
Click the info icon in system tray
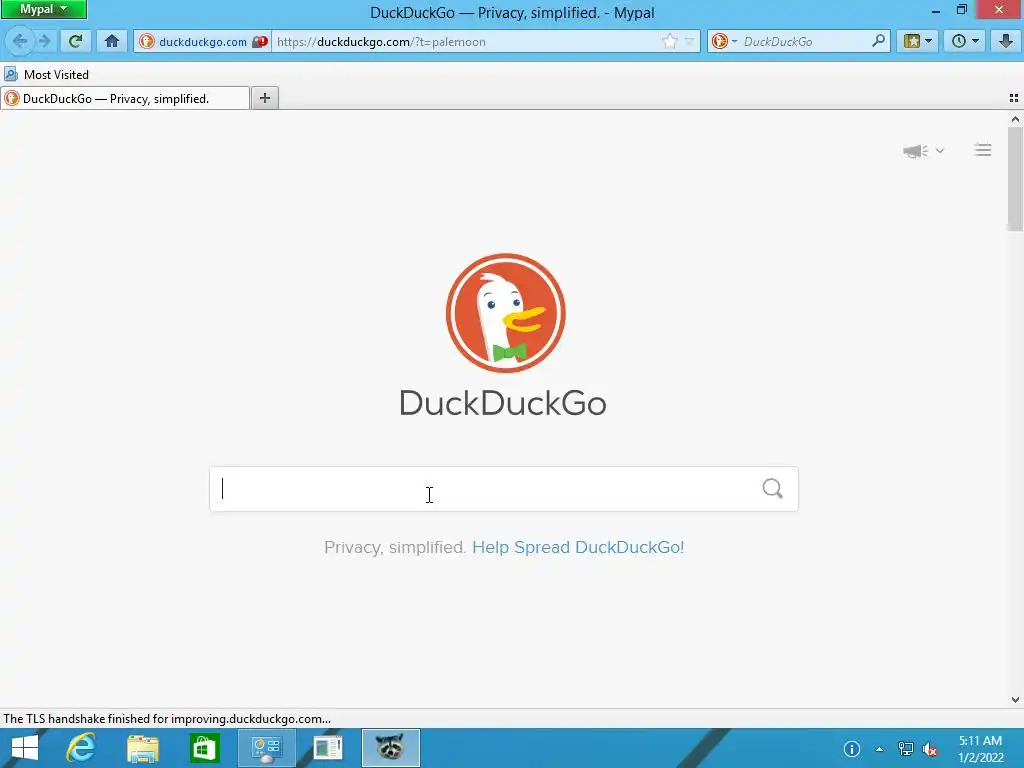pos(852,749)
